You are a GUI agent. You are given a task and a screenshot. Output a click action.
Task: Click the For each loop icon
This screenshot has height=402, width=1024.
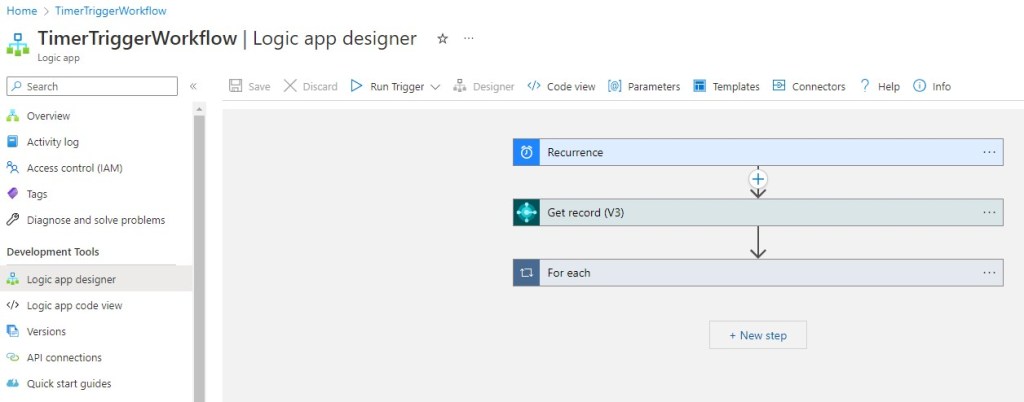(526, 272)
